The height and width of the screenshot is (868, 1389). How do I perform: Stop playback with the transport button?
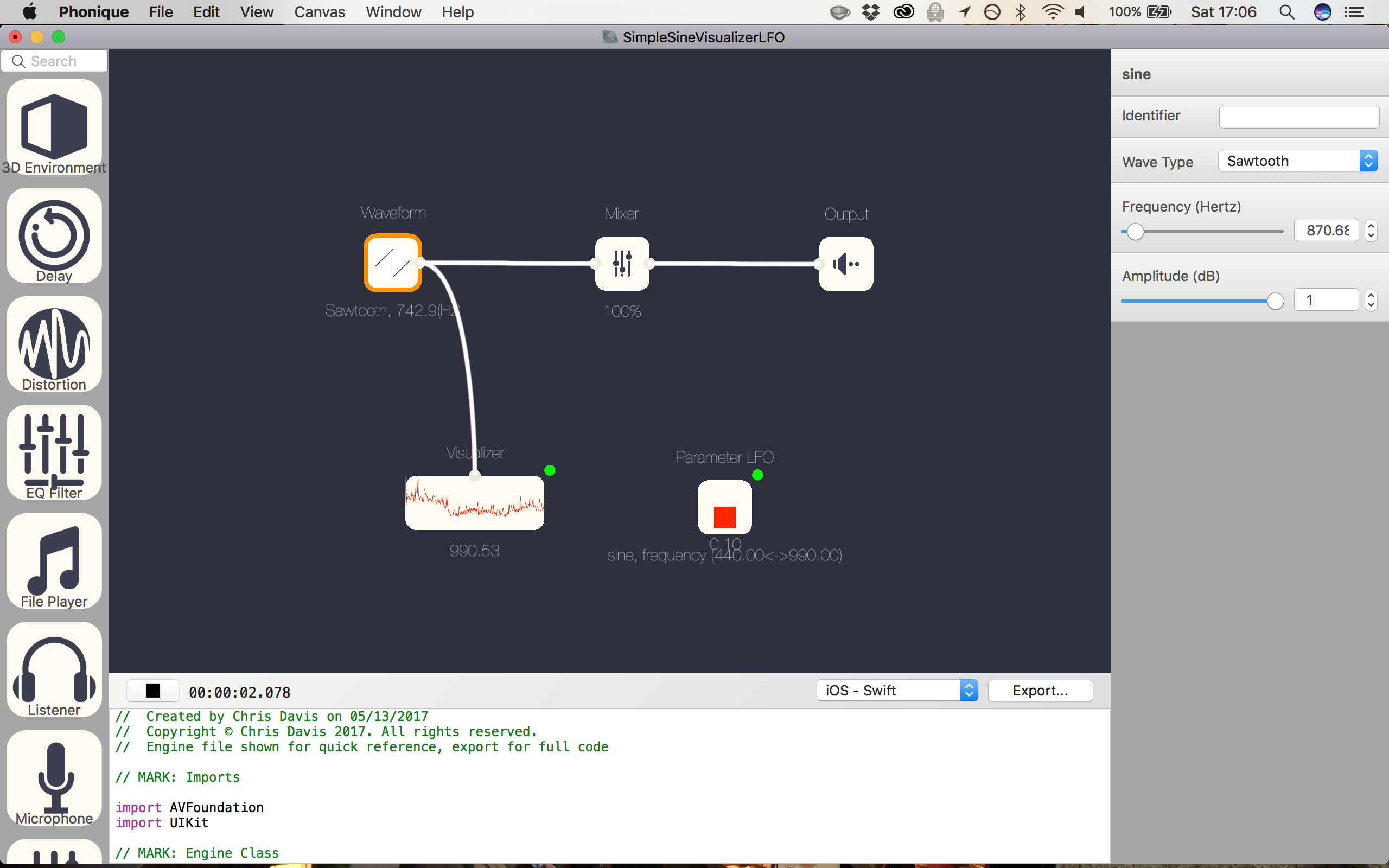[152, 691]
